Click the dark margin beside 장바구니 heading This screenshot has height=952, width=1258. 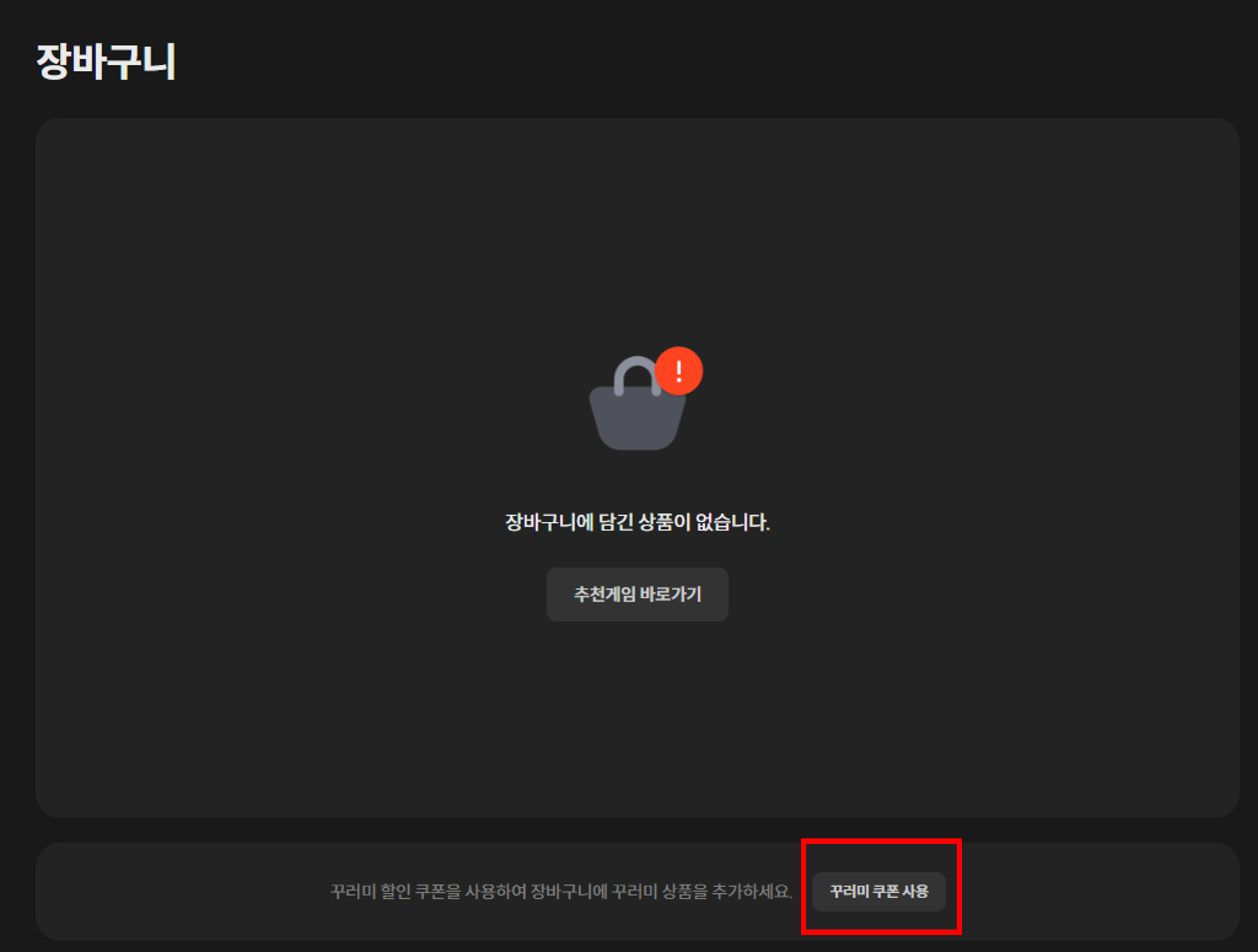(682, 61)
